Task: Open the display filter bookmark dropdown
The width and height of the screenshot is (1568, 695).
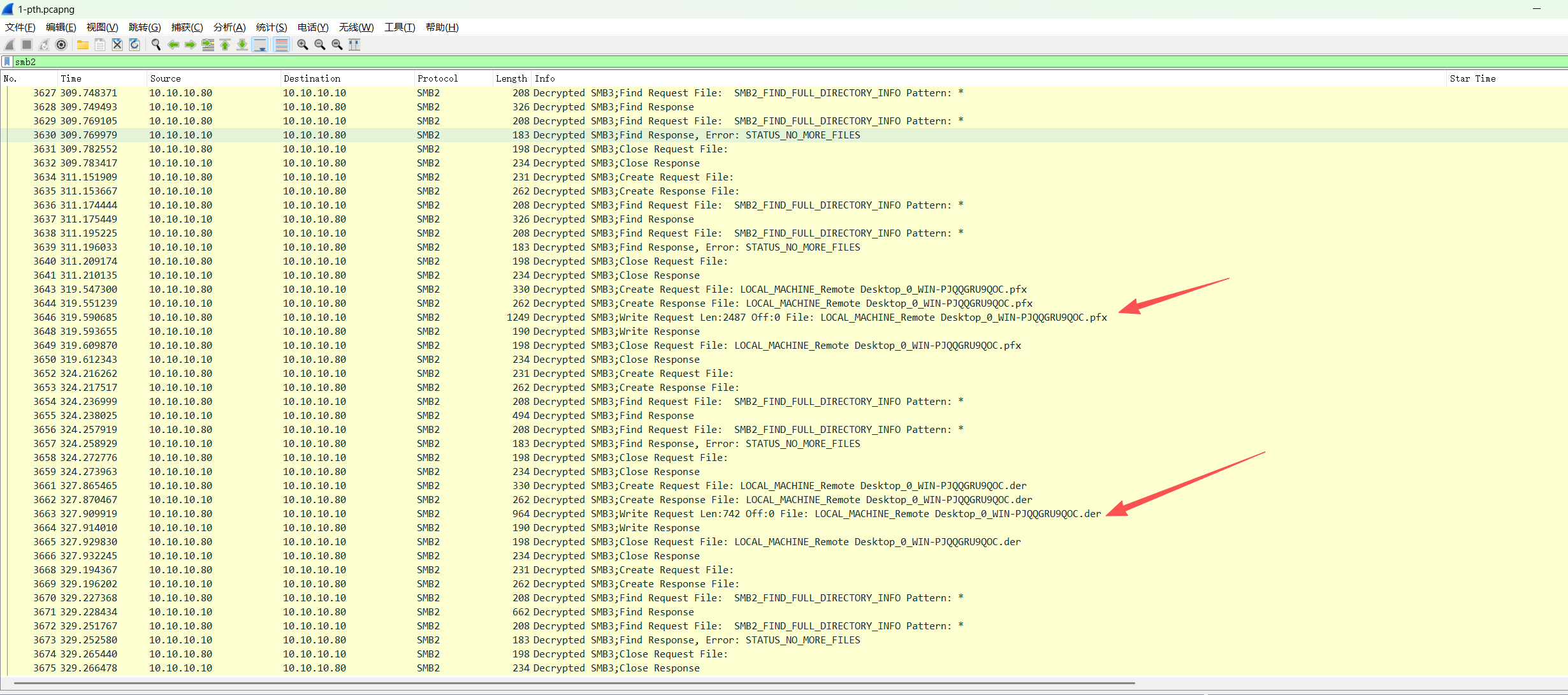Action: pos(7,62)
